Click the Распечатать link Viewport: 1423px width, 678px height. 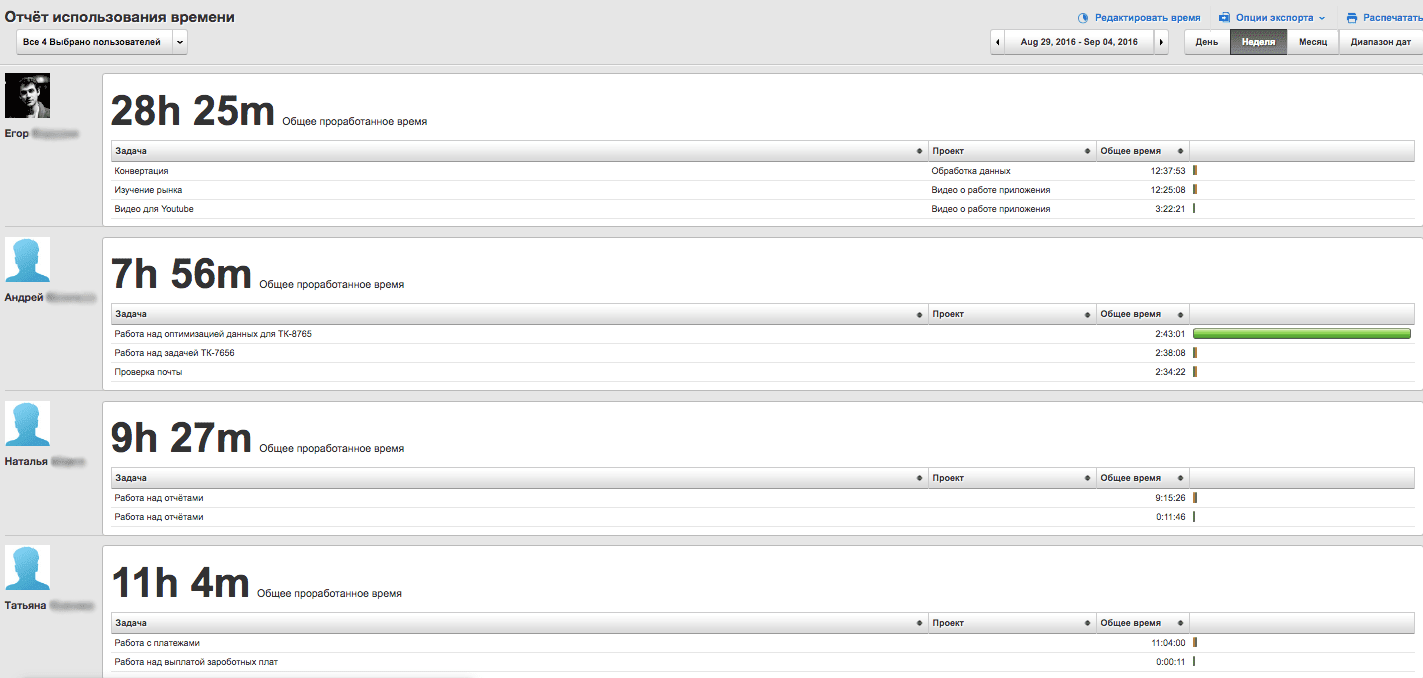[1392, 18]
